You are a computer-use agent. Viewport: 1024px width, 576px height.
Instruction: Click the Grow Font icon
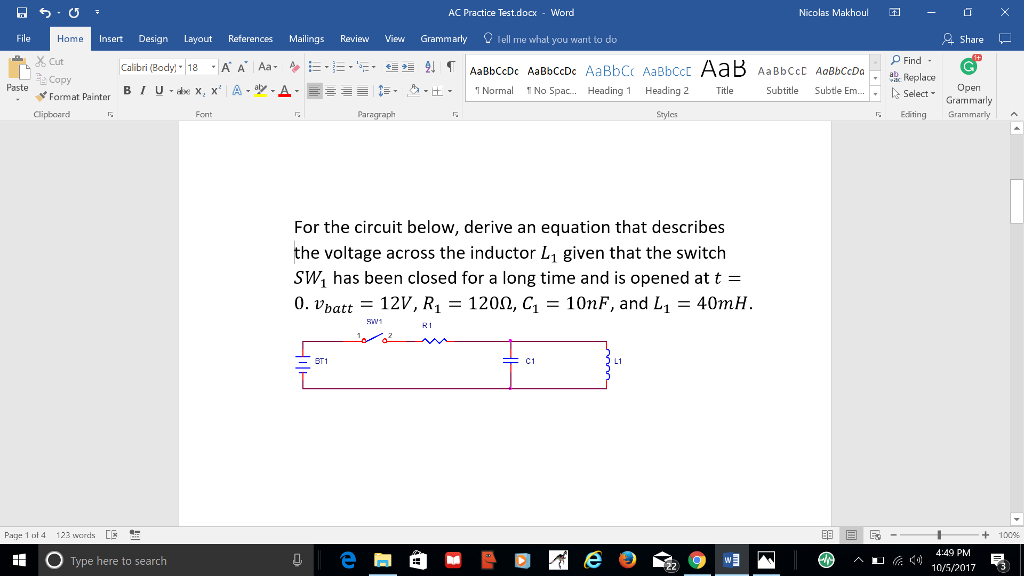click(x=226, y=67)
